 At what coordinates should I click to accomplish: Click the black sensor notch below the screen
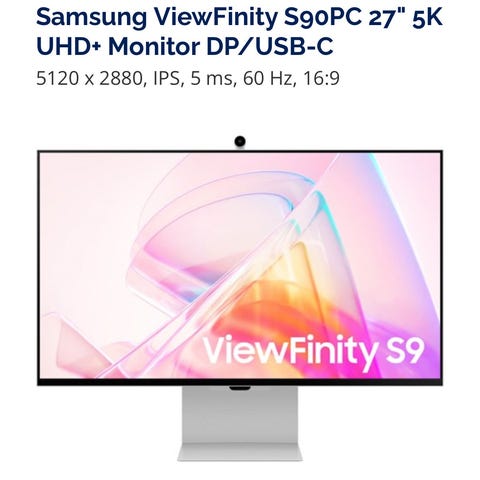tap(240, 388)
